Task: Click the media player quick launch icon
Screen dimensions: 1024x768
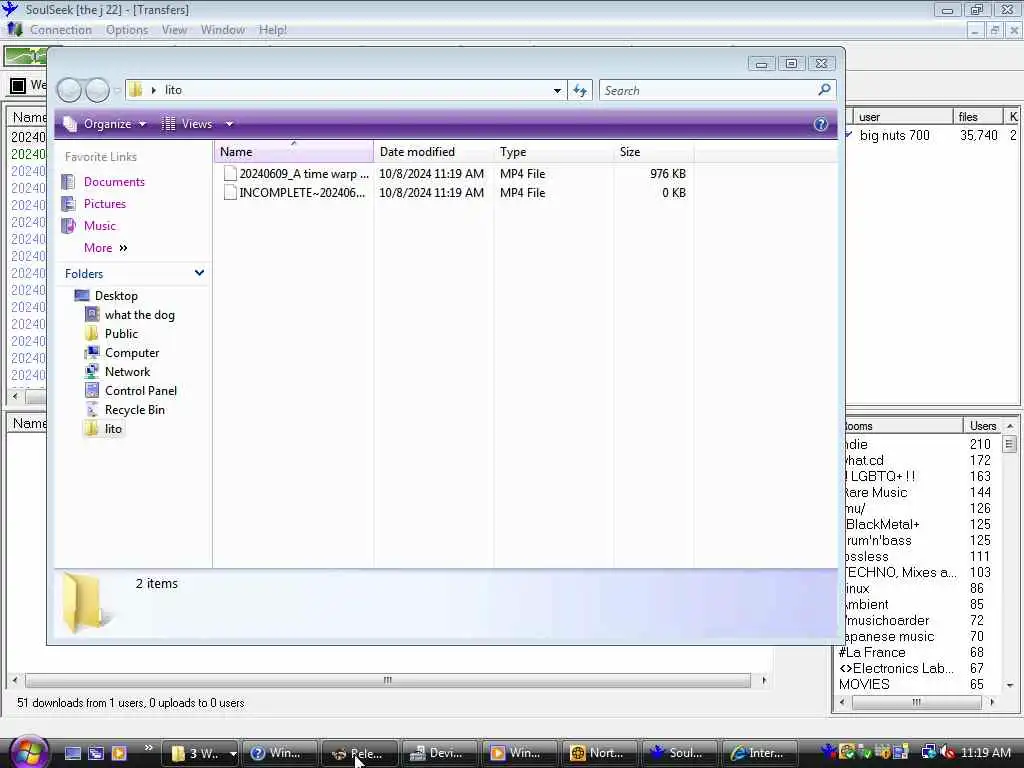Action: coord(120,753)
